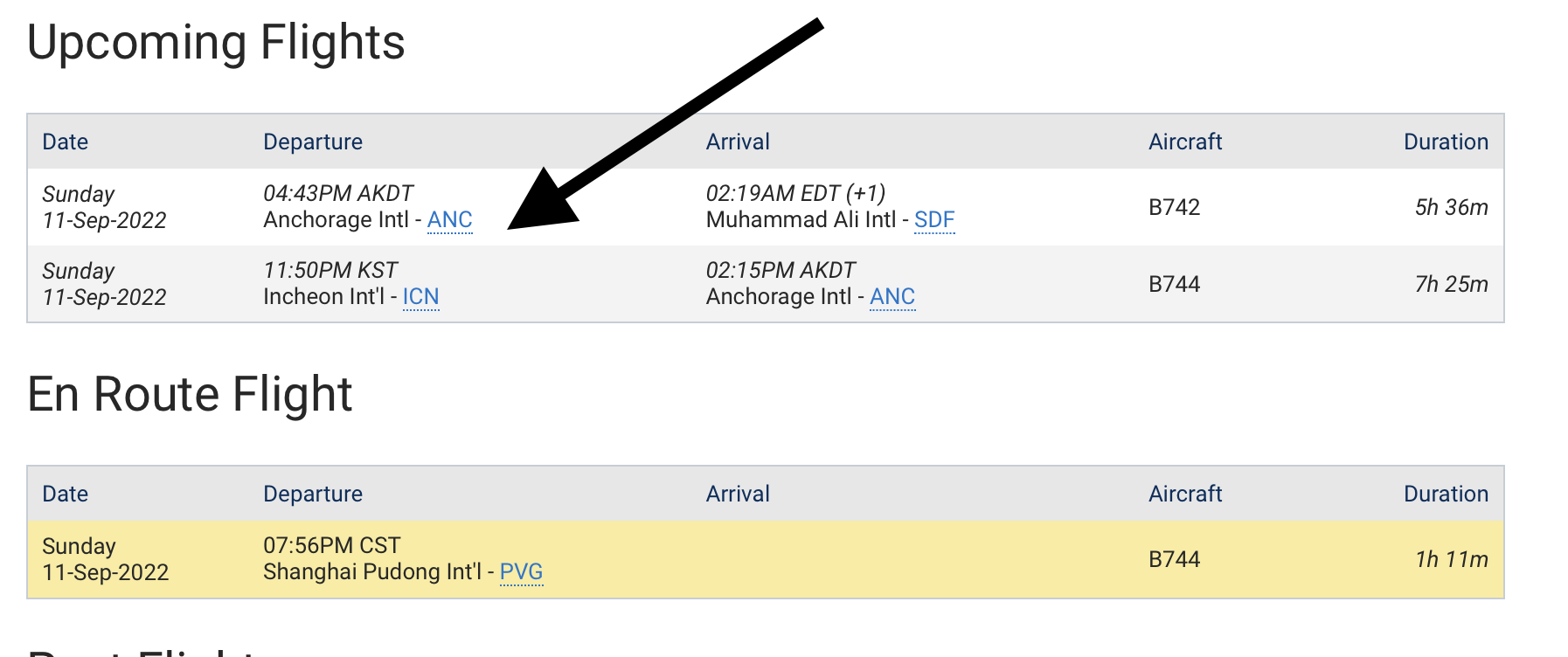This screenshot has width=1568, height=657.
Task: Open ANC link in the Arrival column
Action: [892, 297]
